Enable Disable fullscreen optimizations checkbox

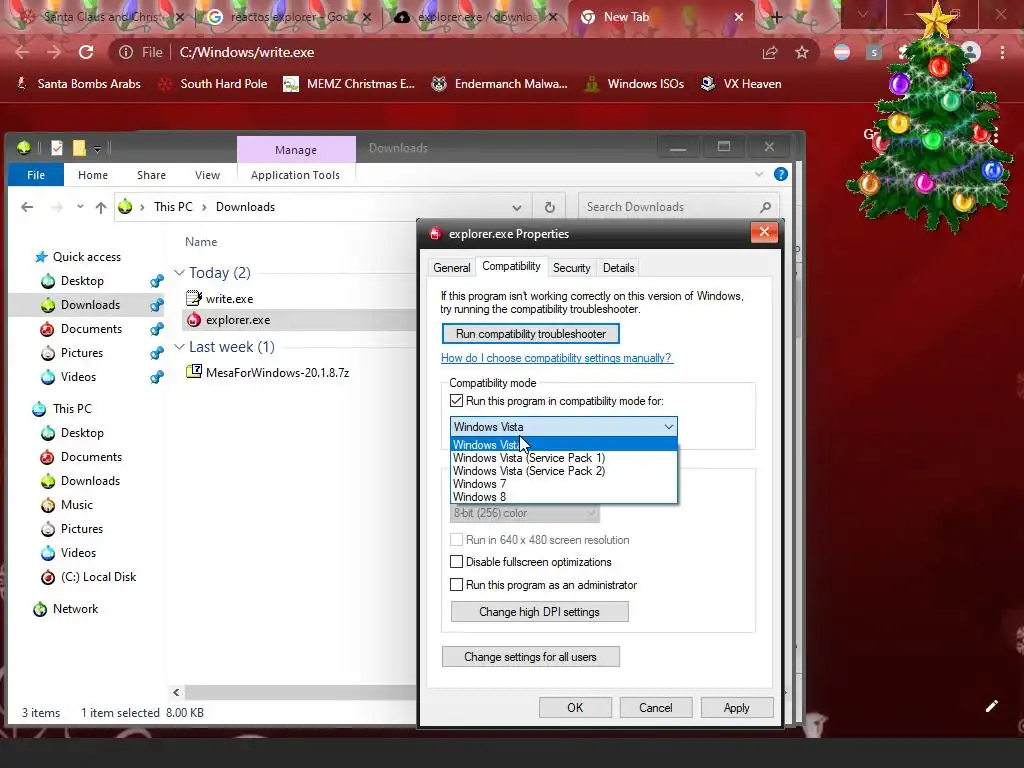(456, 562)
